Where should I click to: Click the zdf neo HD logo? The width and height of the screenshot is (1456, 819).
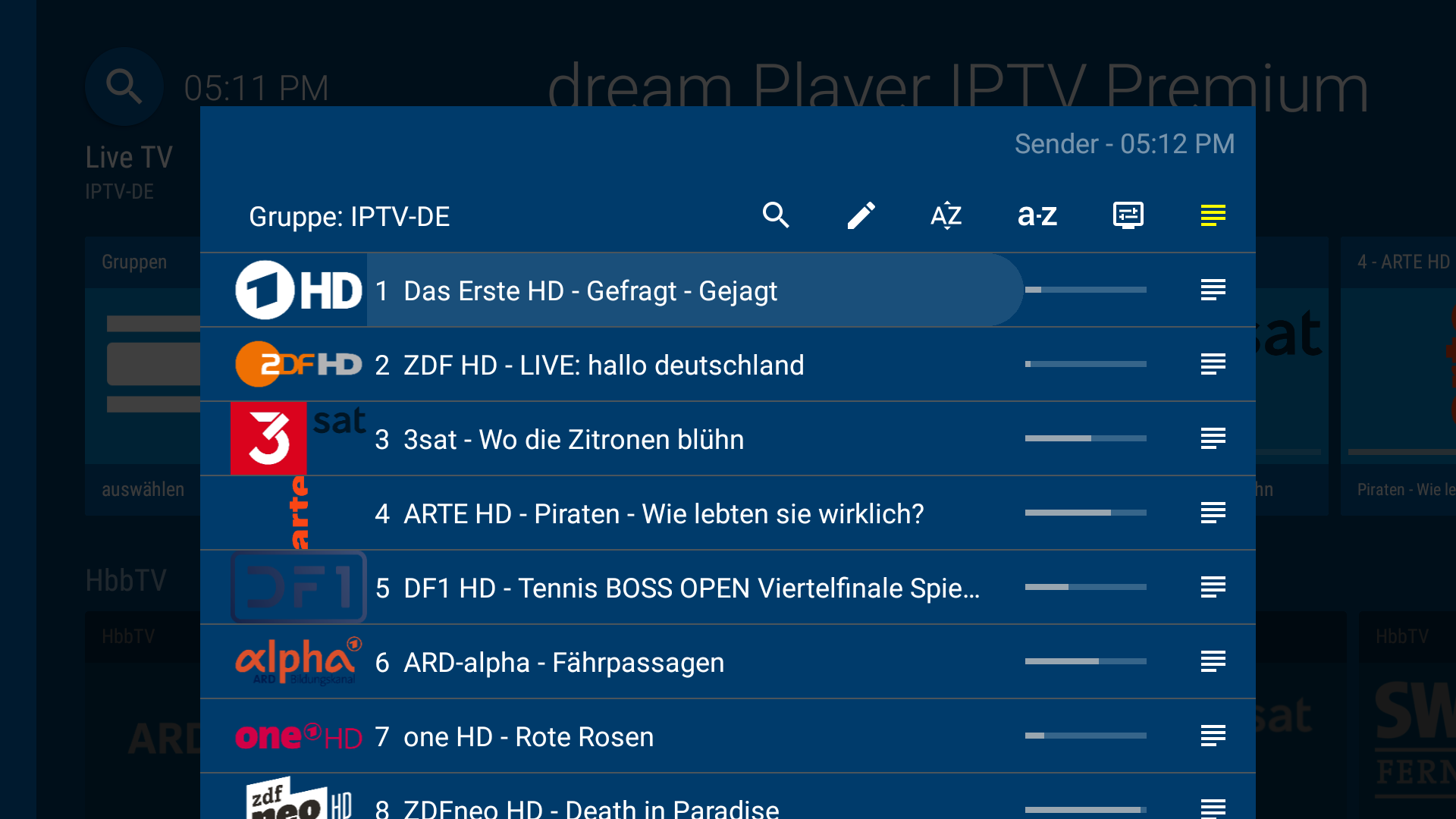click(299, 798)
